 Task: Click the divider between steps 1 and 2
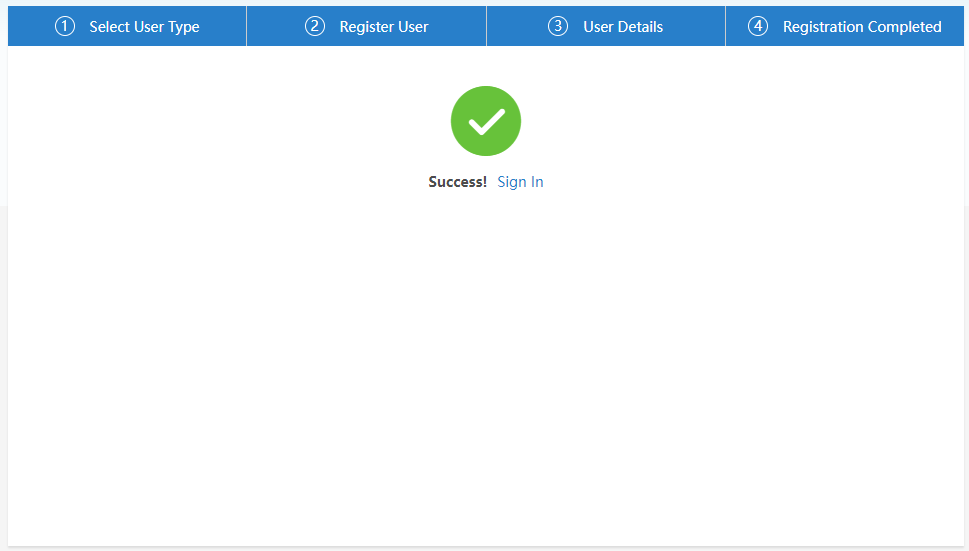[246, 26]
